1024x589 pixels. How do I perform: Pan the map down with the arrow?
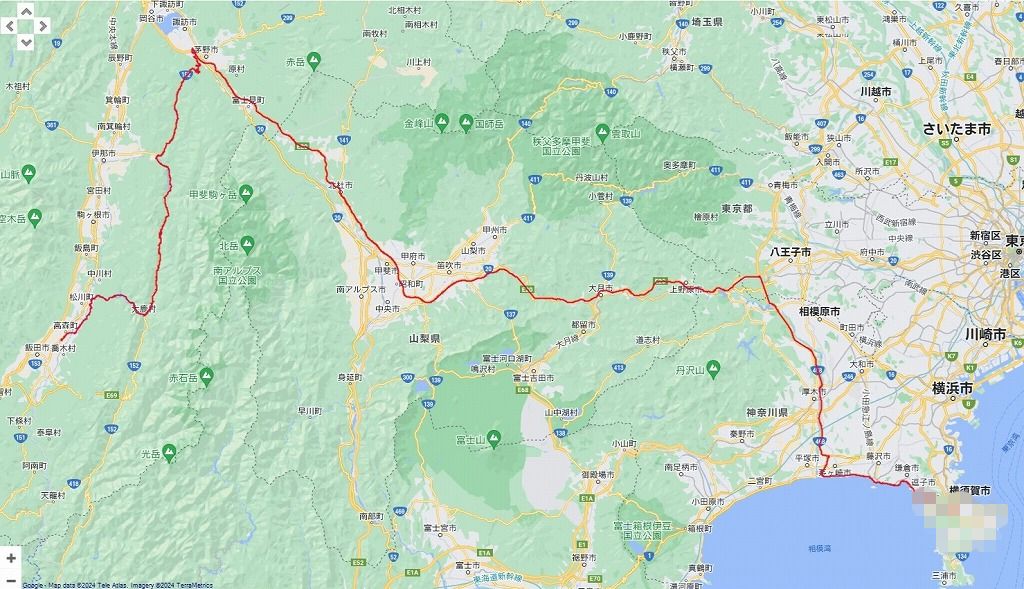26,43
